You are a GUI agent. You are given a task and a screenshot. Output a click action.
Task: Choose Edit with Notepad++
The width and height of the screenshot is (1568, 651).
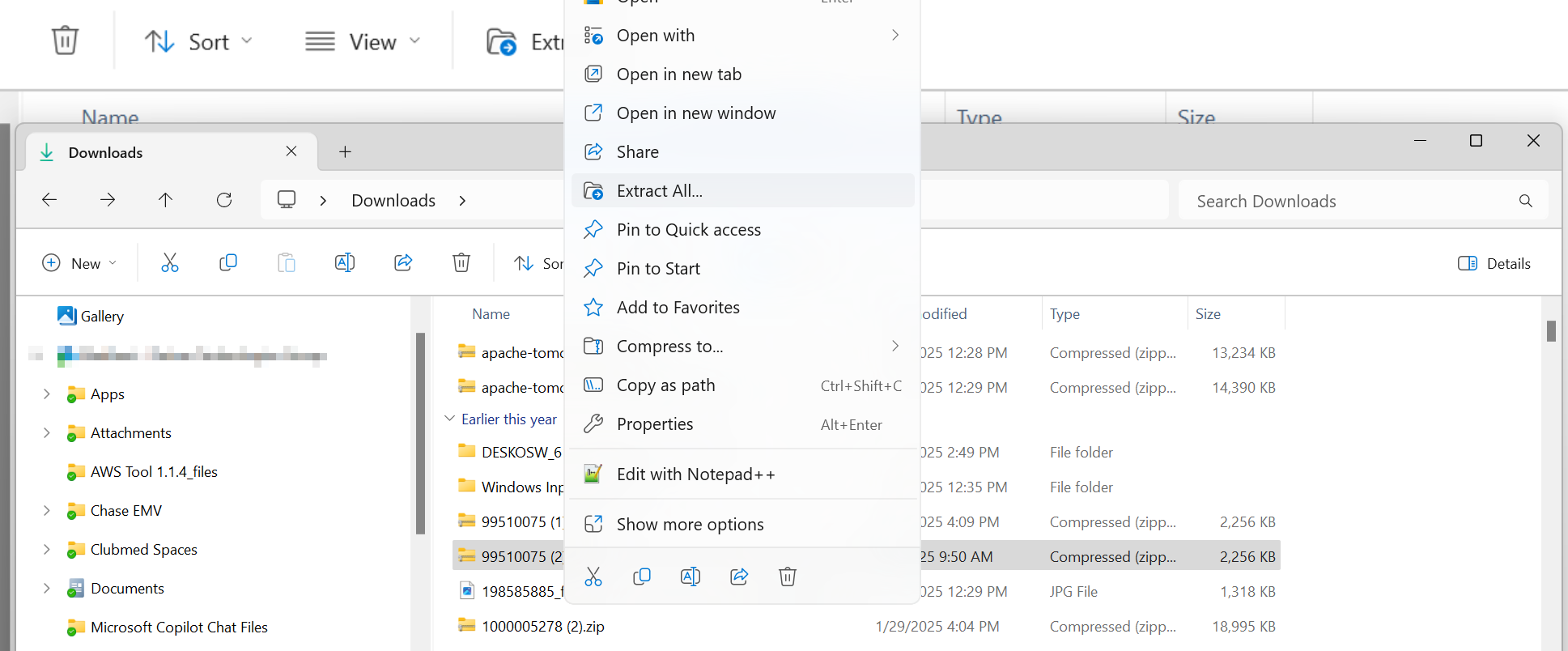[742, 474]
